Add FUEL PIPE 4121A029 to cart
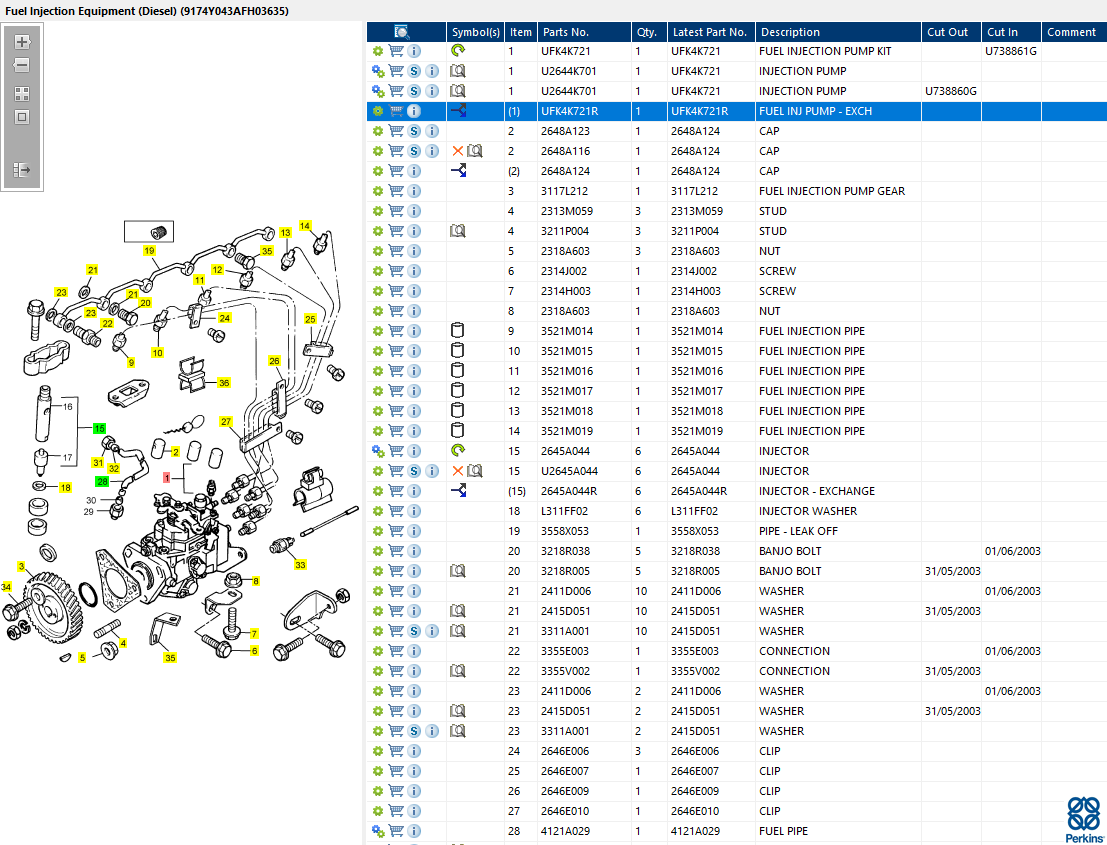Viewport: 1107px width, 845px height. coord(396,831)
